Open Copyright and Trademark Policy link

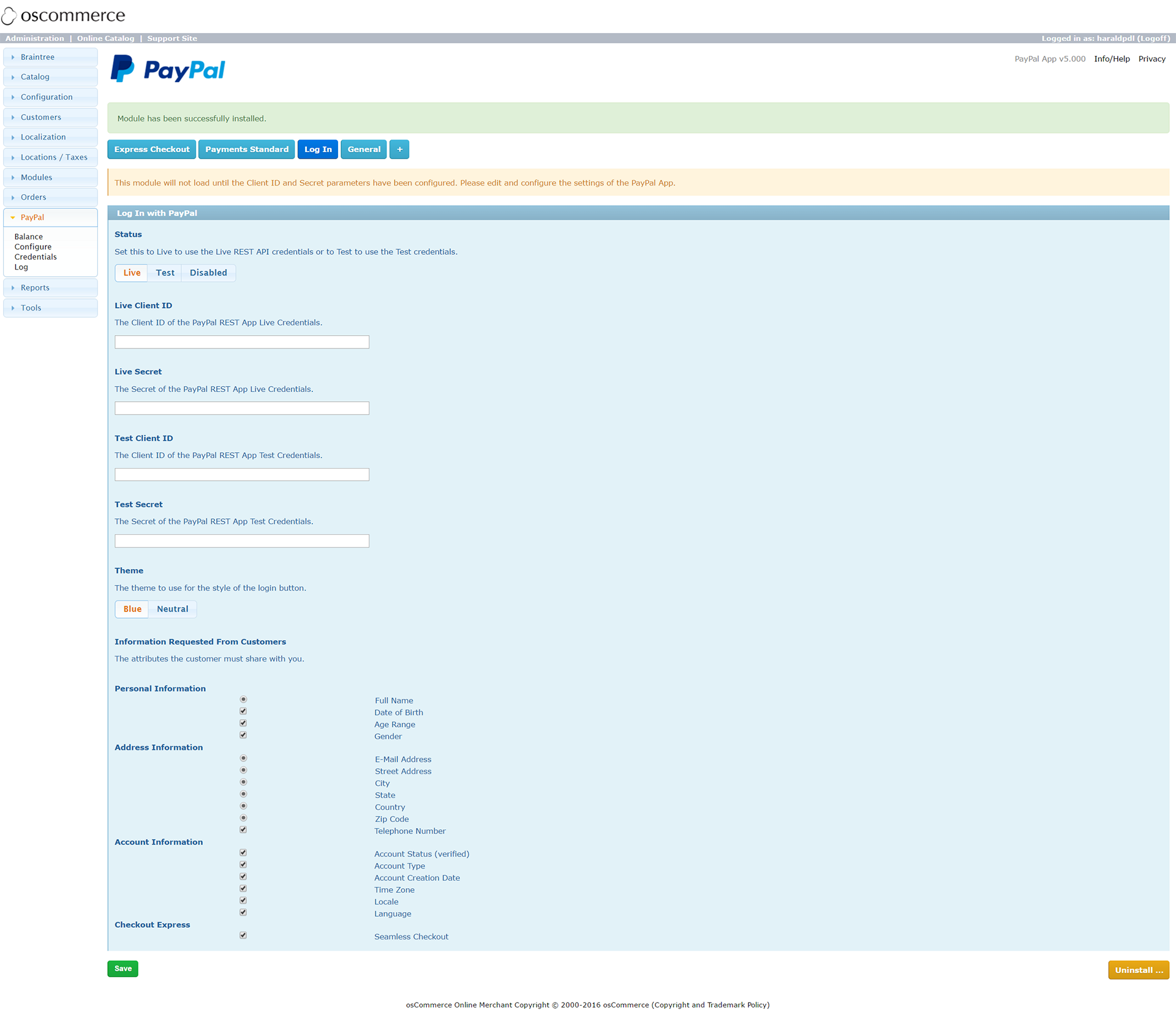click(710, 1005)
